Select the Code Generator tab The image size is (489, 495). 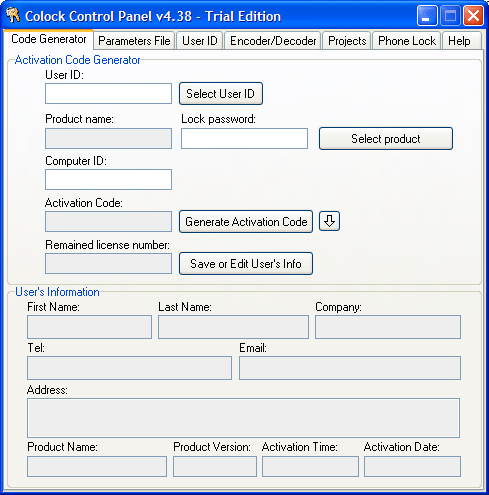[x=49, y=39]
